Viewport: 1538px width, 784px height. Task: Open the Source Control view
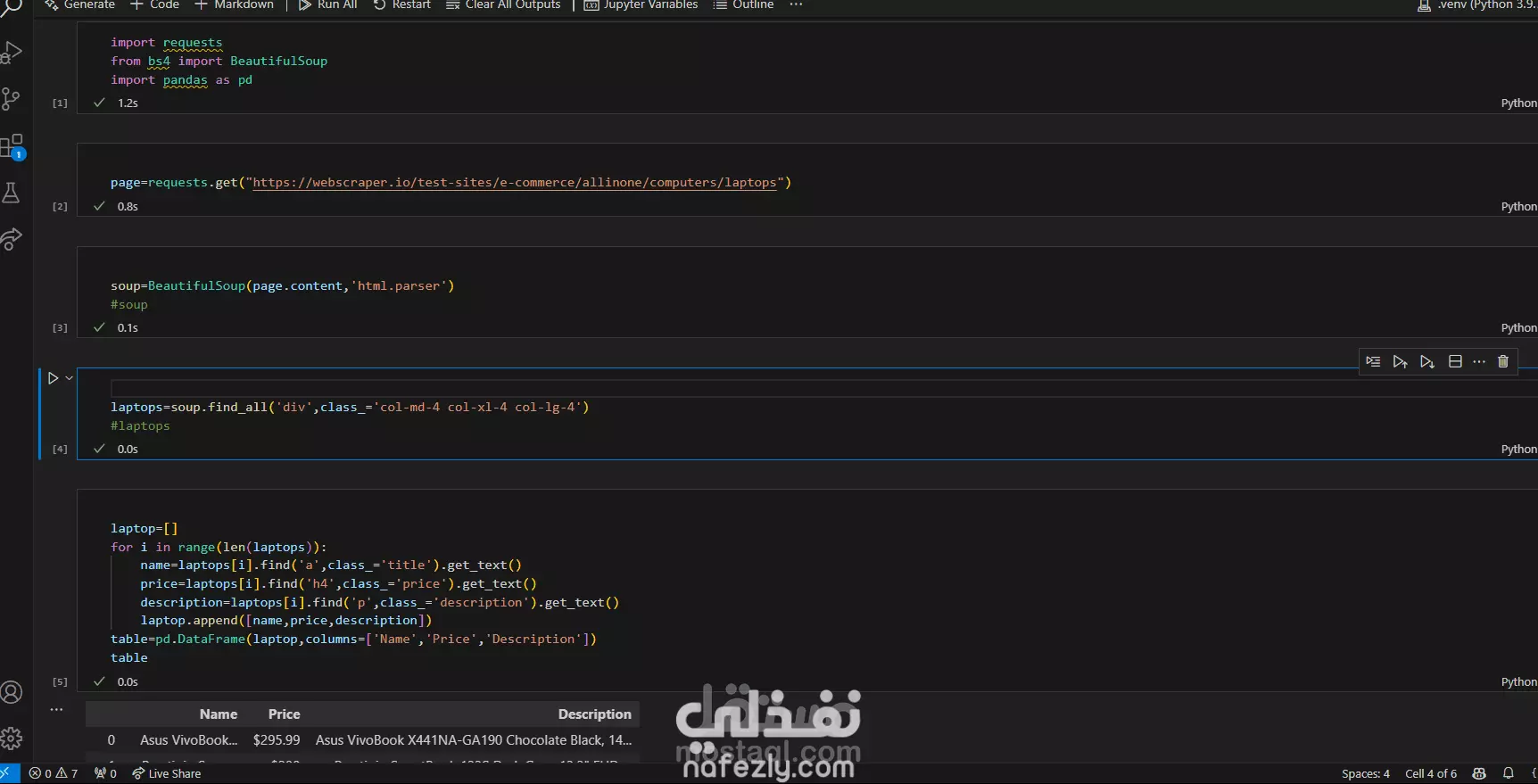[x=12, y=99]
